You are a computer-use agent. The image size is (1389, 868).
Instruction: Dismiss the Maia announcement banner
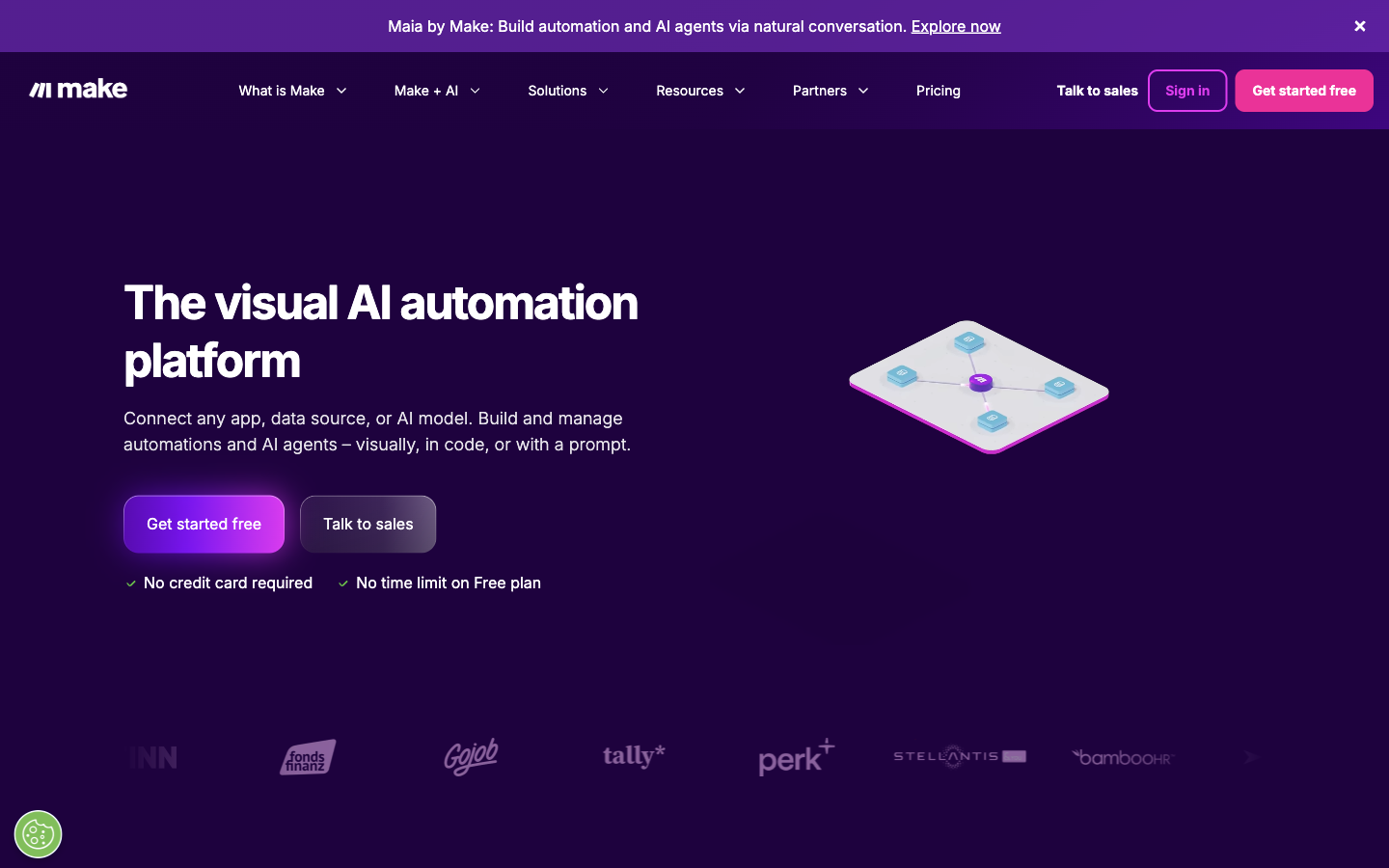[1360, 26]
